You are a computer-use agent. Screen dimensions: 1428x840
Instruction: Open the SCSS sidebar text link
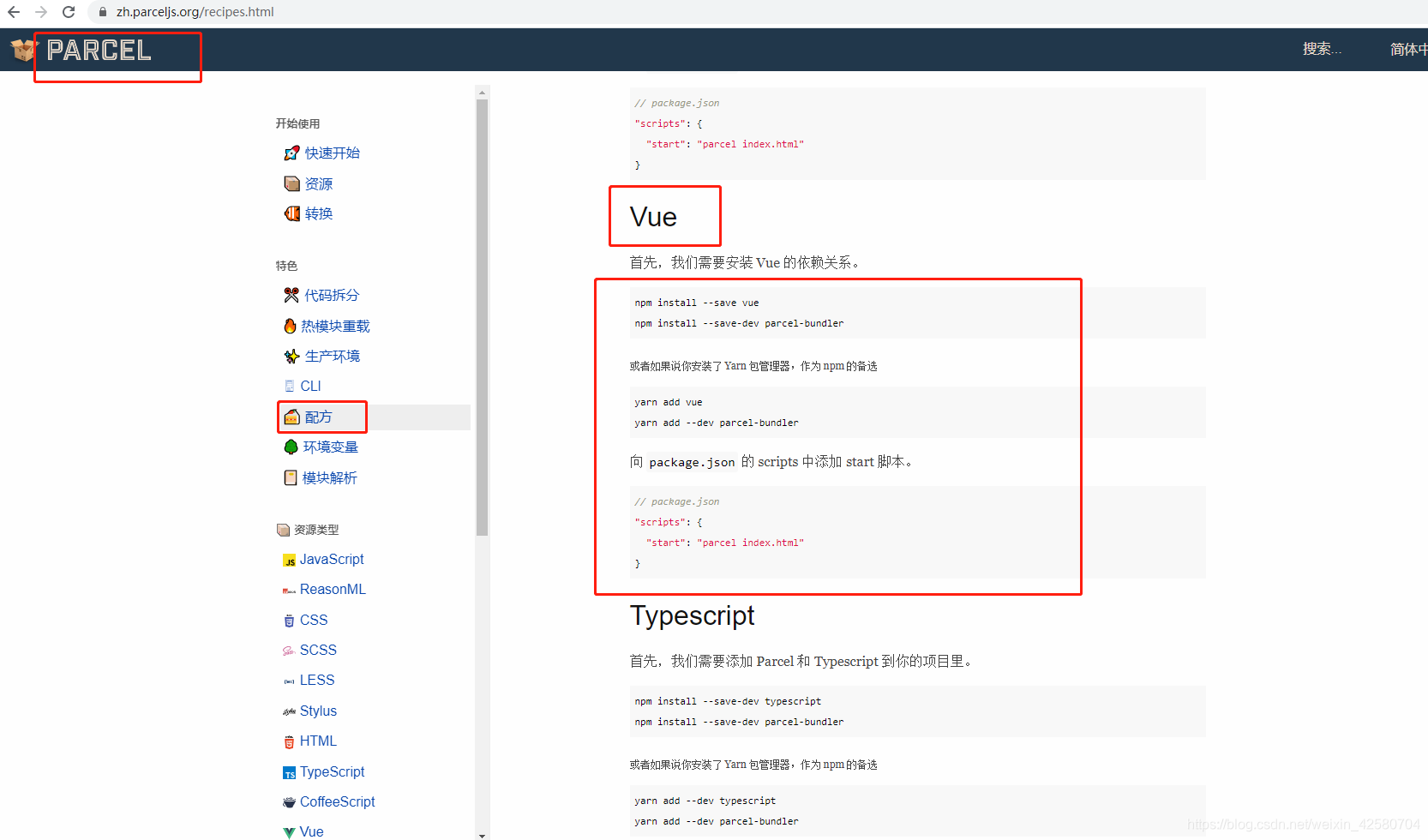[x=318, y=650]
